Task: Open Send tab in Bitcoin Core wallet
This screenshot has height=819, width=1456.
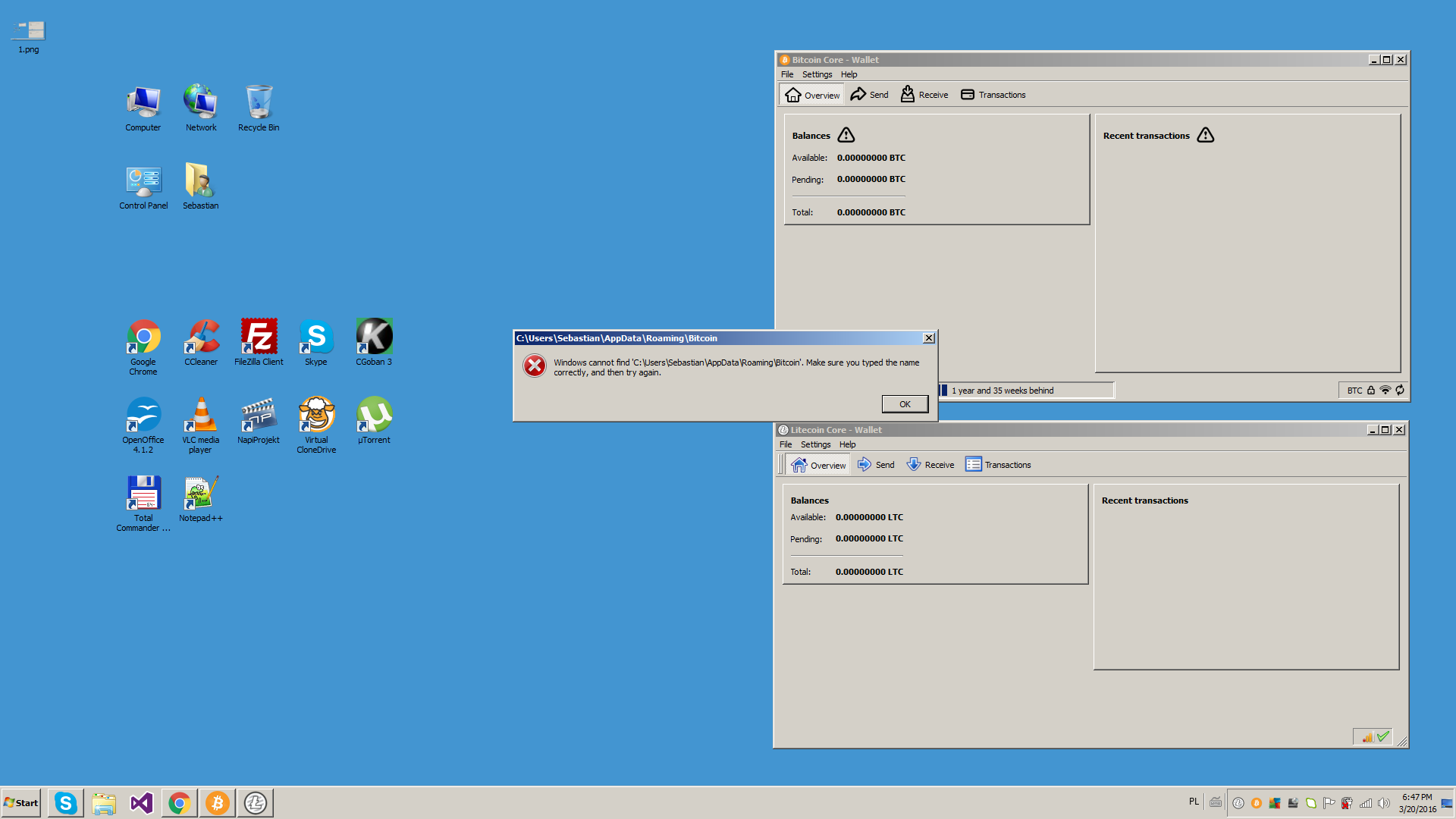Action: click(x=869, y=95)
